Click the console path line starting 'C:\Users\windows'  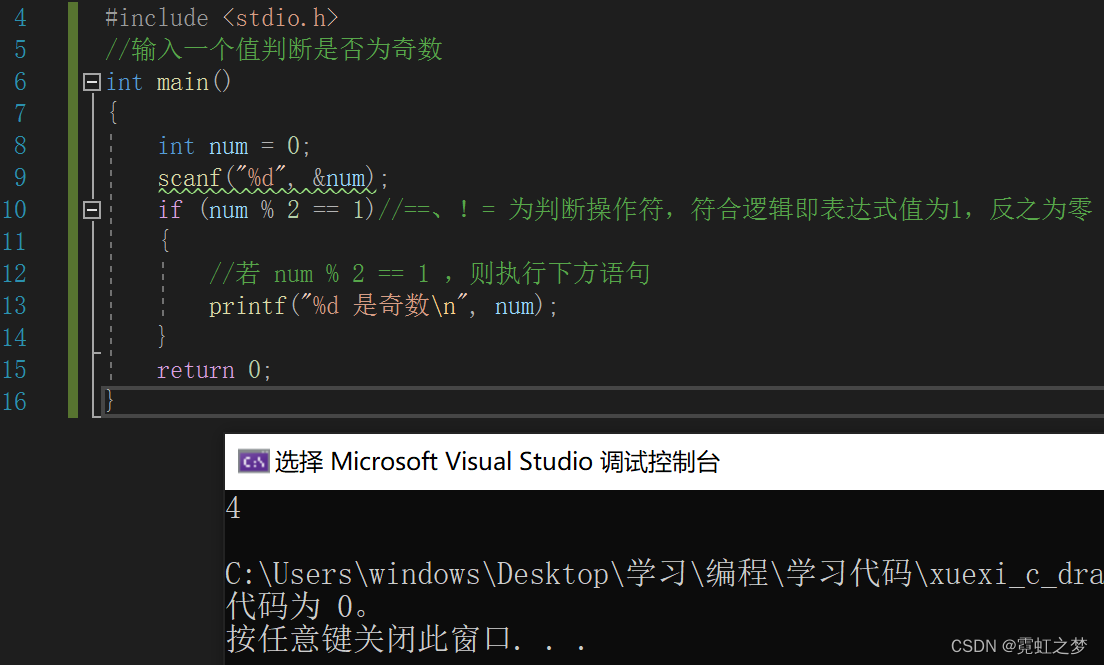point(664,574)
